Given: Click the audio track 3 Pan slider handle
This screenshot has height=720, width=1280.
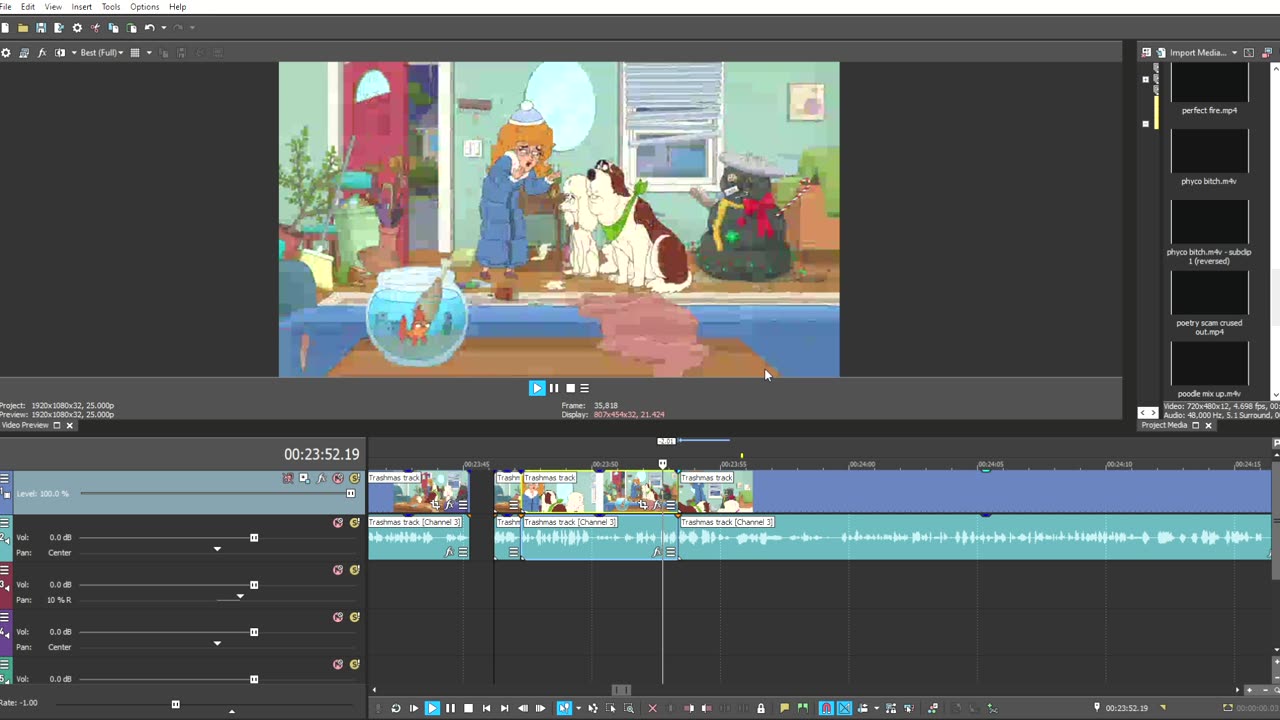Looking at the screenshot, I should tap(239, 597).
